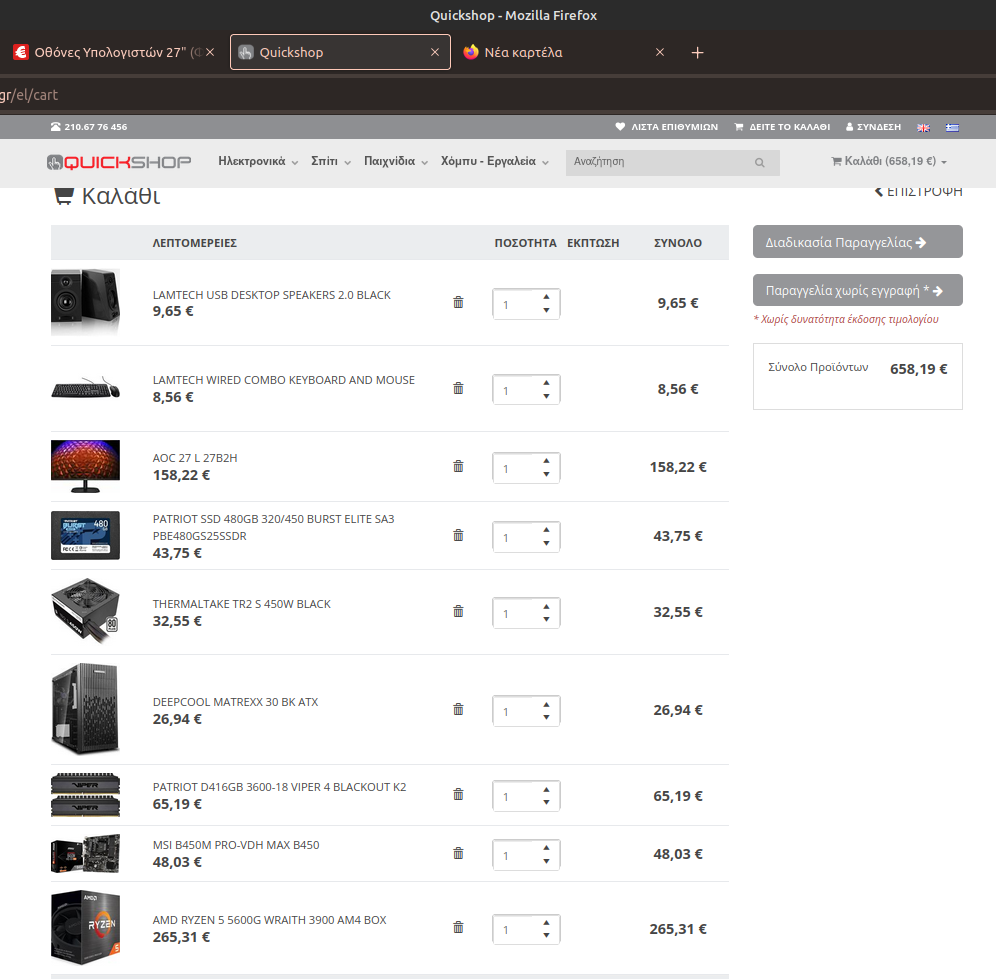Select the Quickshop tab
Image resolution: width=996 pixels, height=979 pixels.
click(x=340, y=52)
